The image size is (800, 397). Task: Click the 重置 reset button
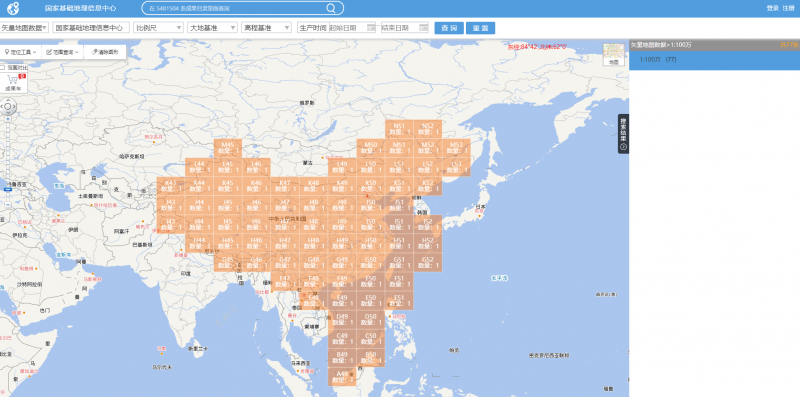(480, 28)
